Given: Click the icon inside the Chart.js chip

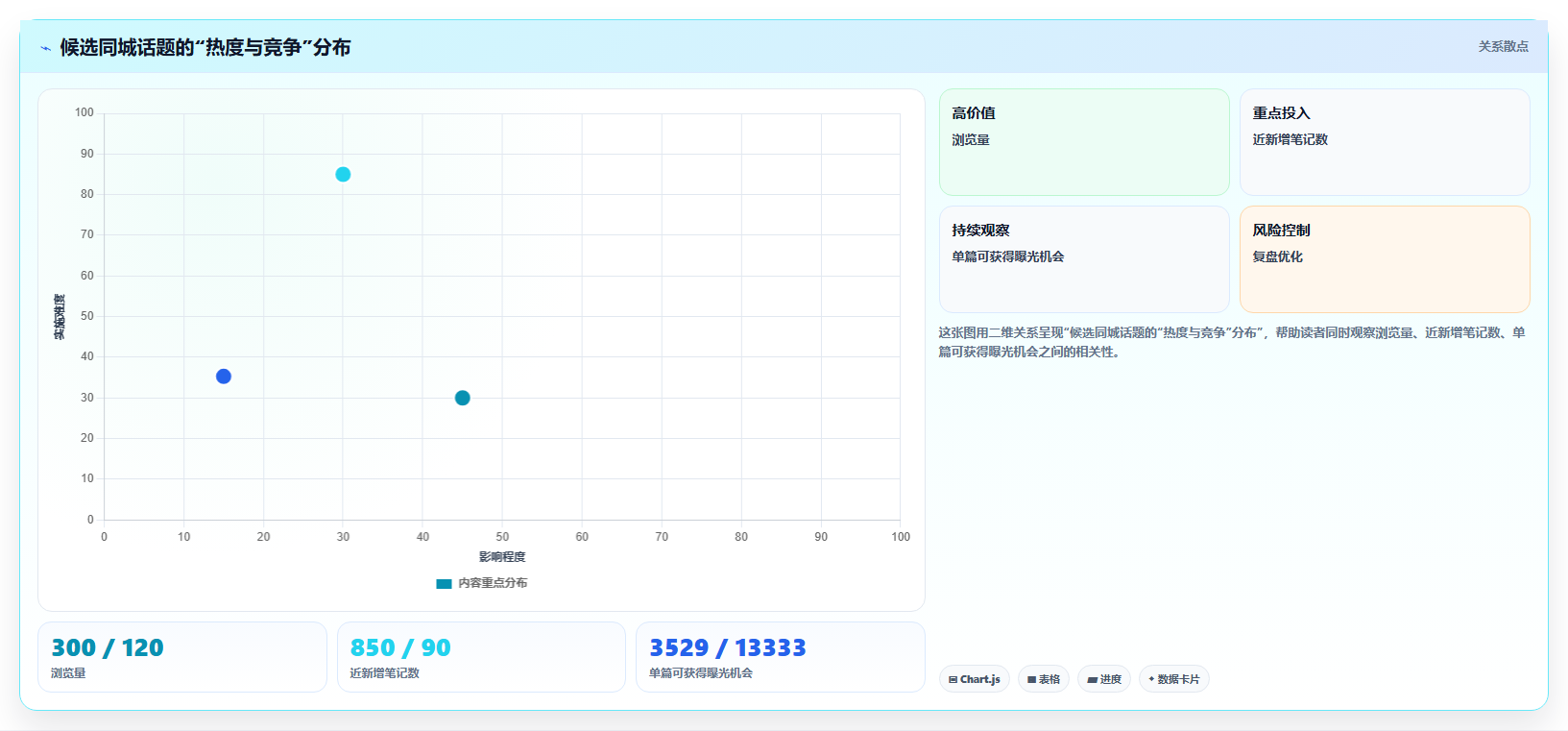Looking at the screenshot, I should [953, 679].
